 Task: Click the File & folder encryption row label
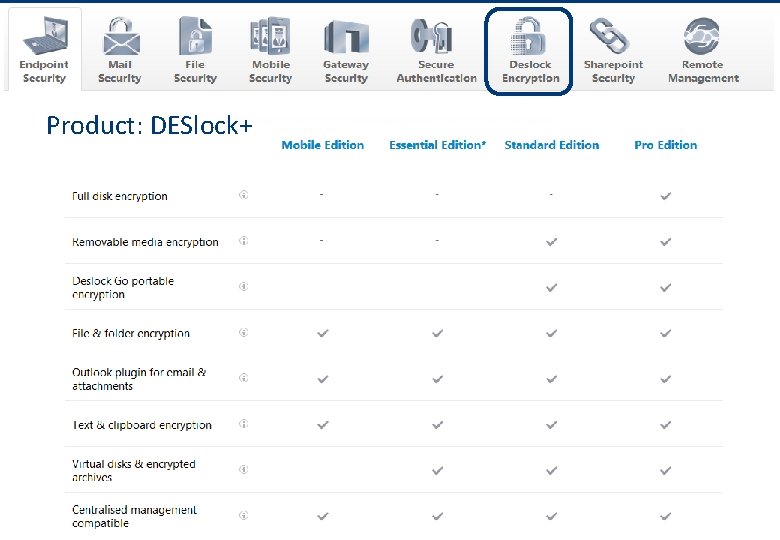pyautogui.click(x=131, y=334)
